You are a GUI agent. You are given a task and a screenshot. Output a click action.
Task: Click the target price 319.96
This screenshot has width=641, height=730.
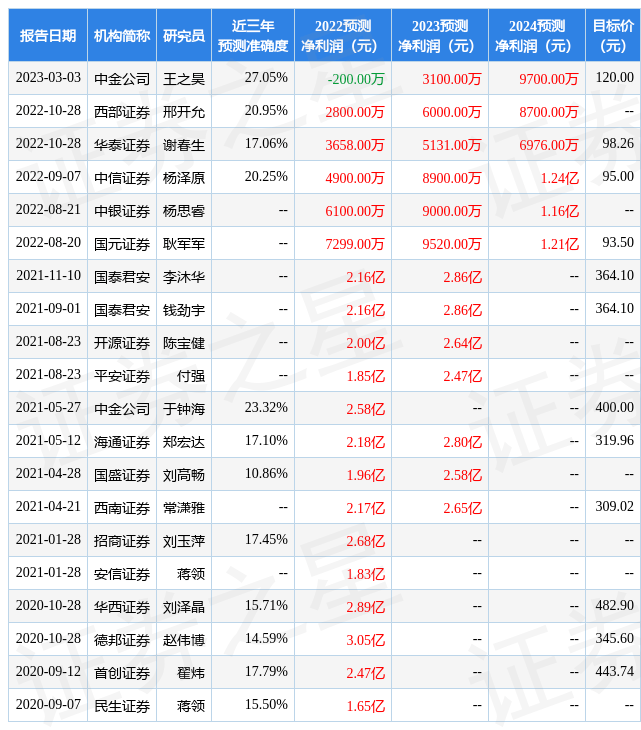[614, 441]
